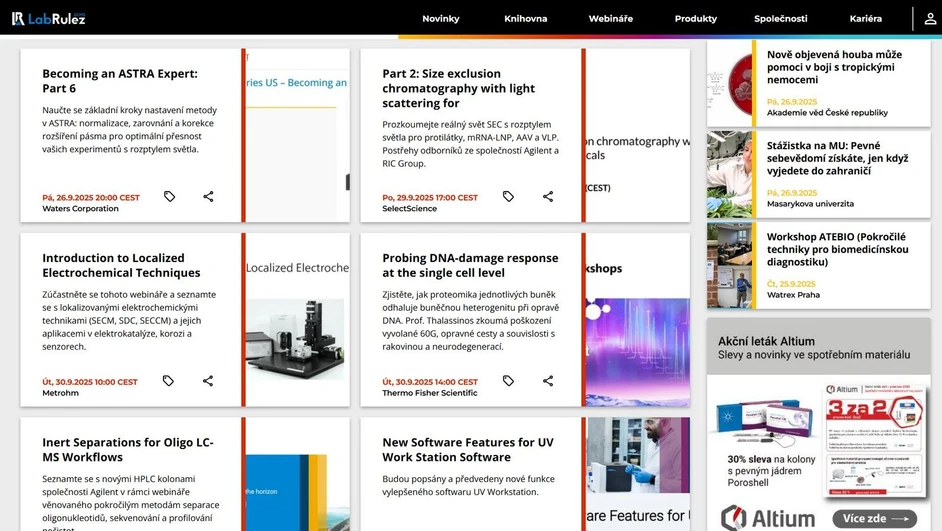
Task: Open the Knihovna menu item
Action: coord(526,19)
